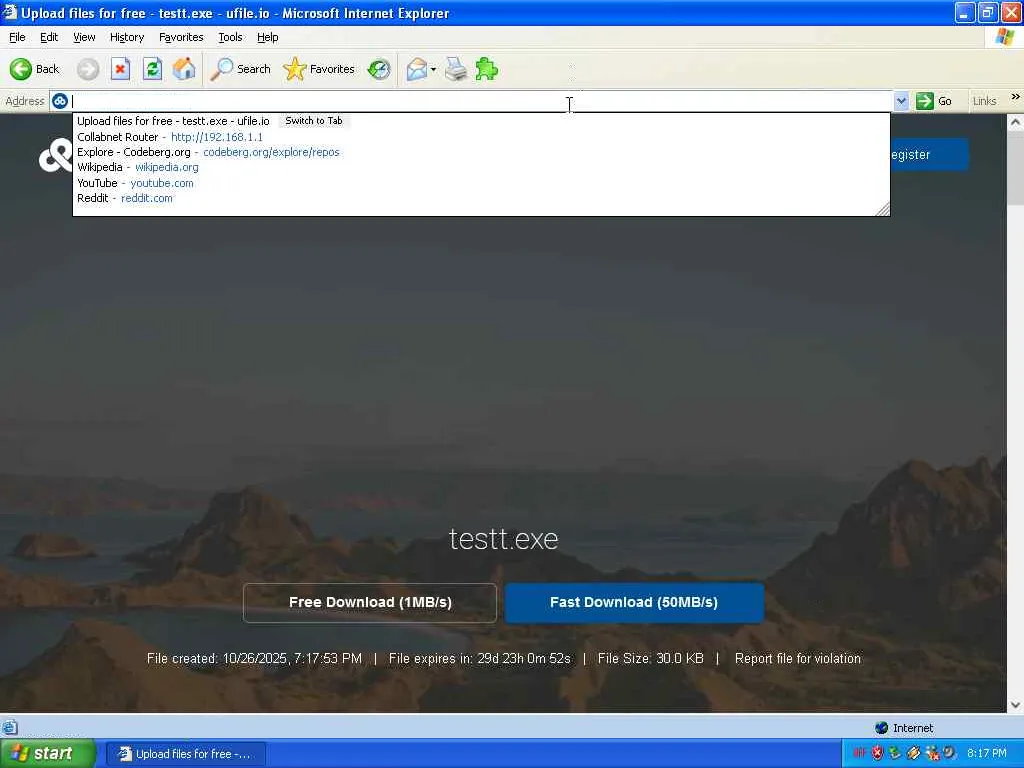The height and width of the screenshot is (768, 1024).
Task: Open the Favorites star toolbar button
Action: 319,69
